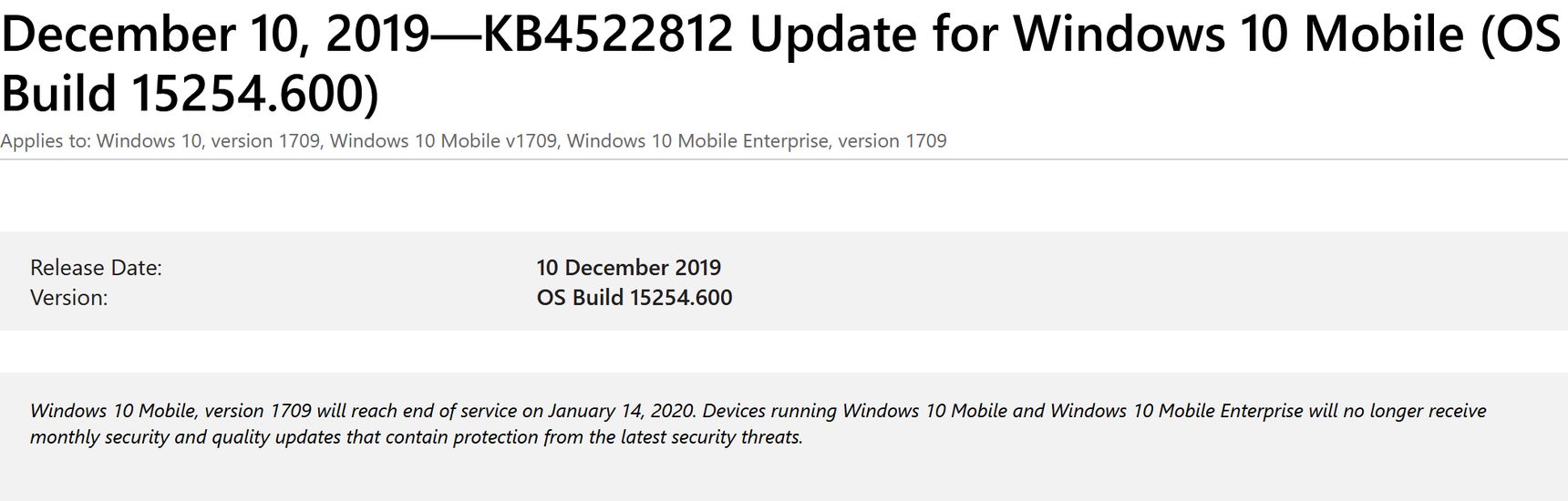Viewport: 1568px width, 501px height.
Task: Click the KB4522812 number in the title
Action: coord(607,34)
